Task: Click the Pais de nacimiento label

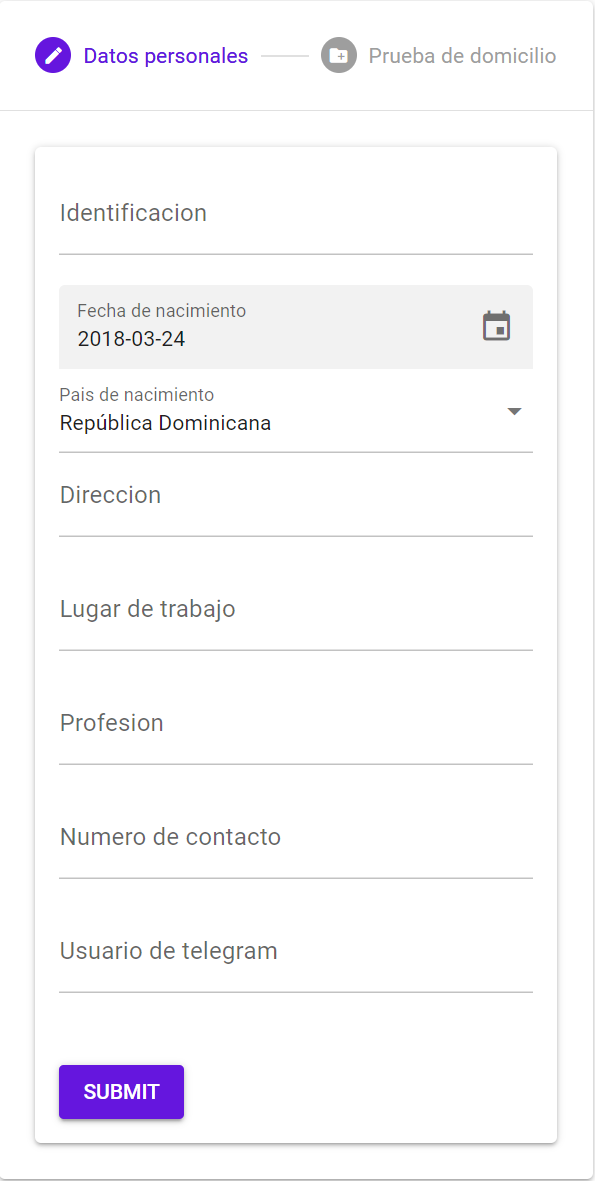Action: pos(136,395)
